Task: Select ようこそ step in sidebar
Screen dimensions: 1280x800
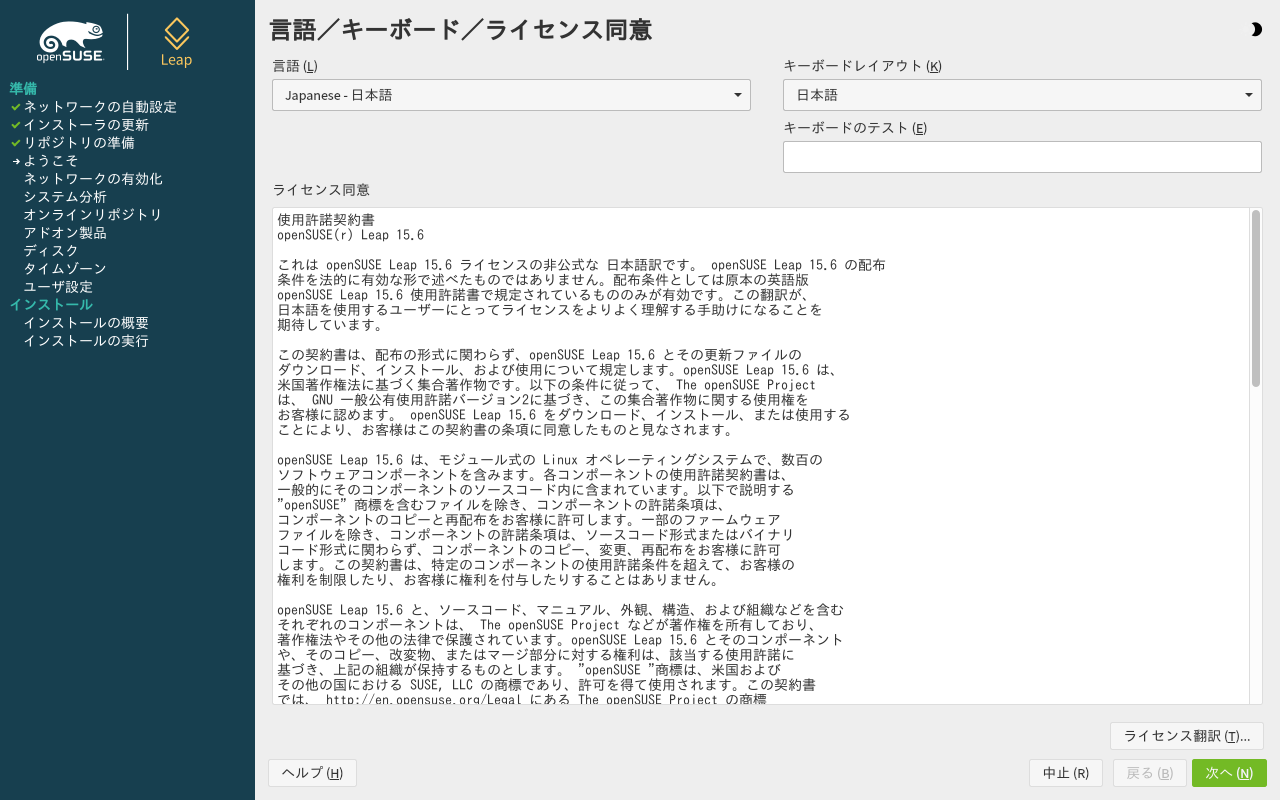Action: tap(51, 160)
